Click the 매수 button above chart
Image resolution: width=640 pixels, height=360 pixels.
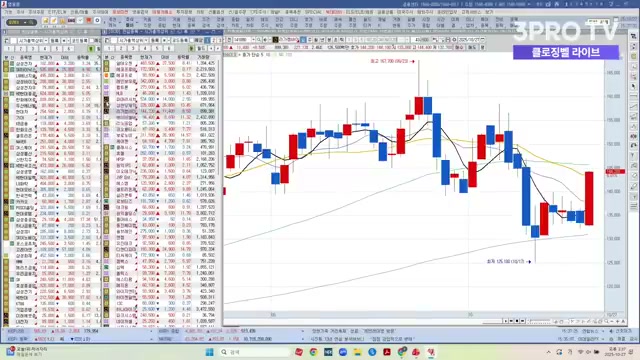point(459,47)
